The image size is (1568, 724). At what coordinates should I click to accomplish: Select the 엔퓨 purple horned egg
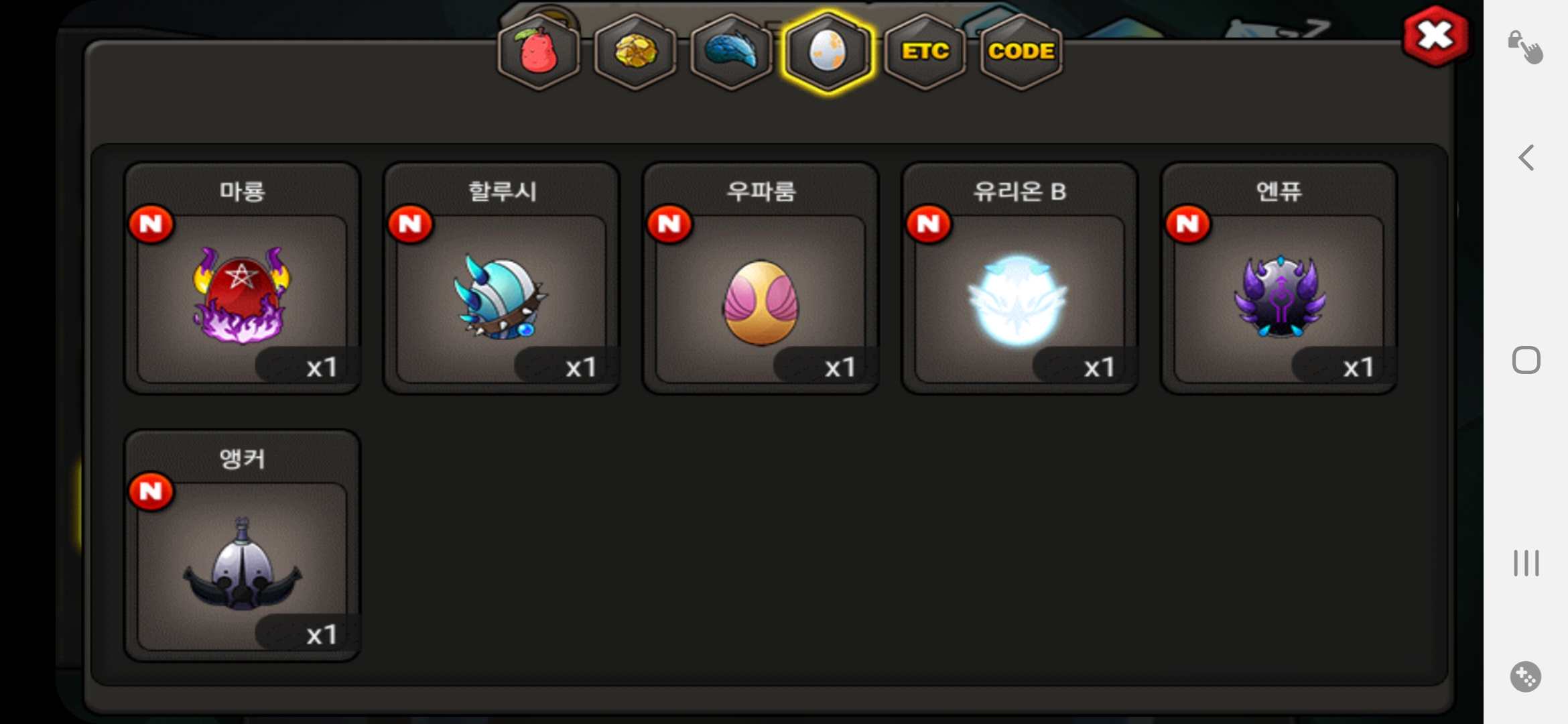(x=1279, y=278)
